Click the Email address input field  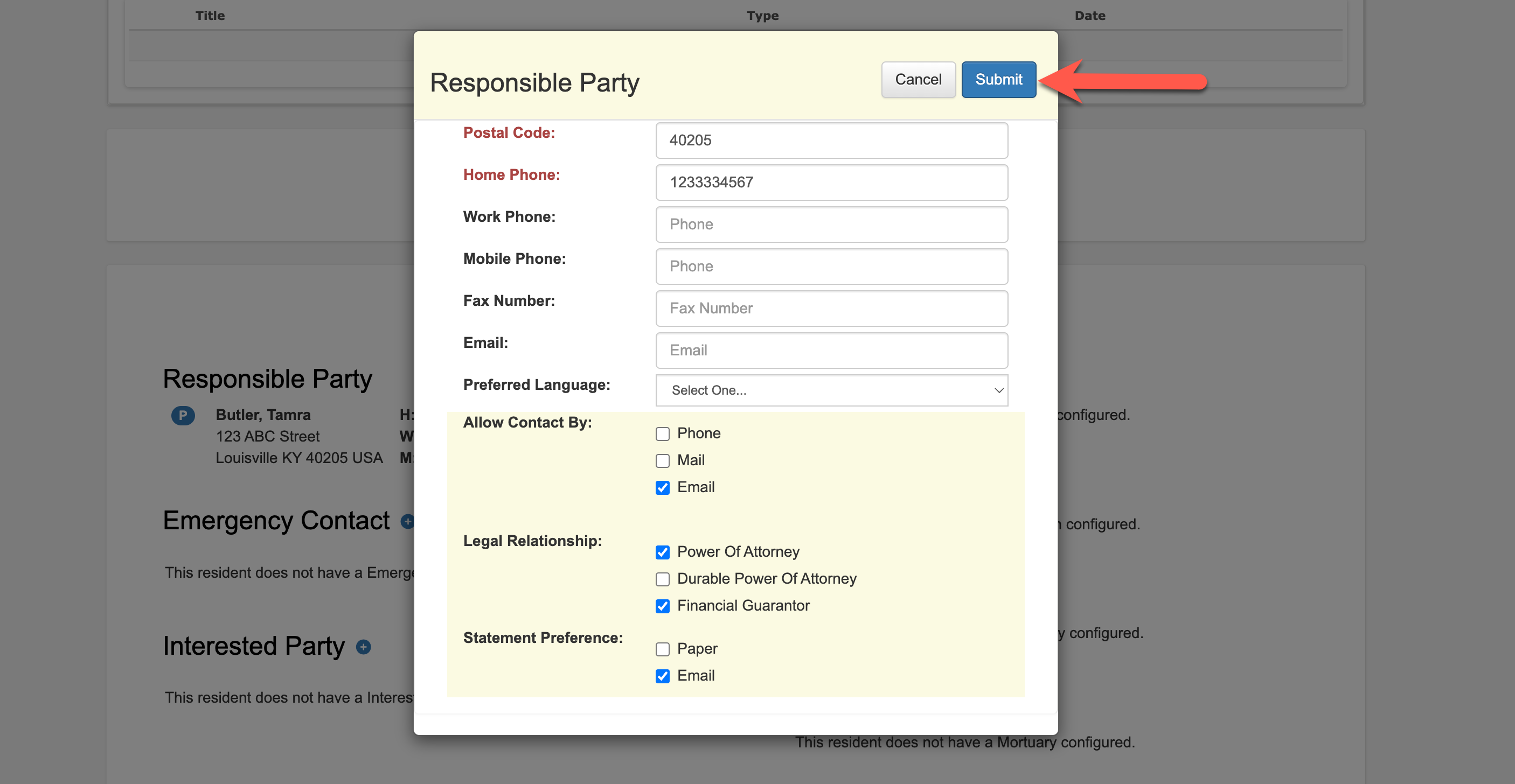(831, 351)
